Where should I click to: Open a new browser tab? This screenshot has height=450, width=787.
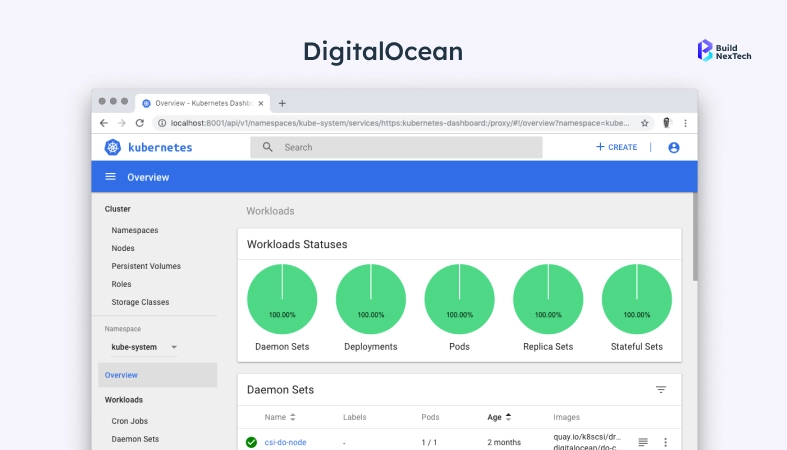coord(282,103)
